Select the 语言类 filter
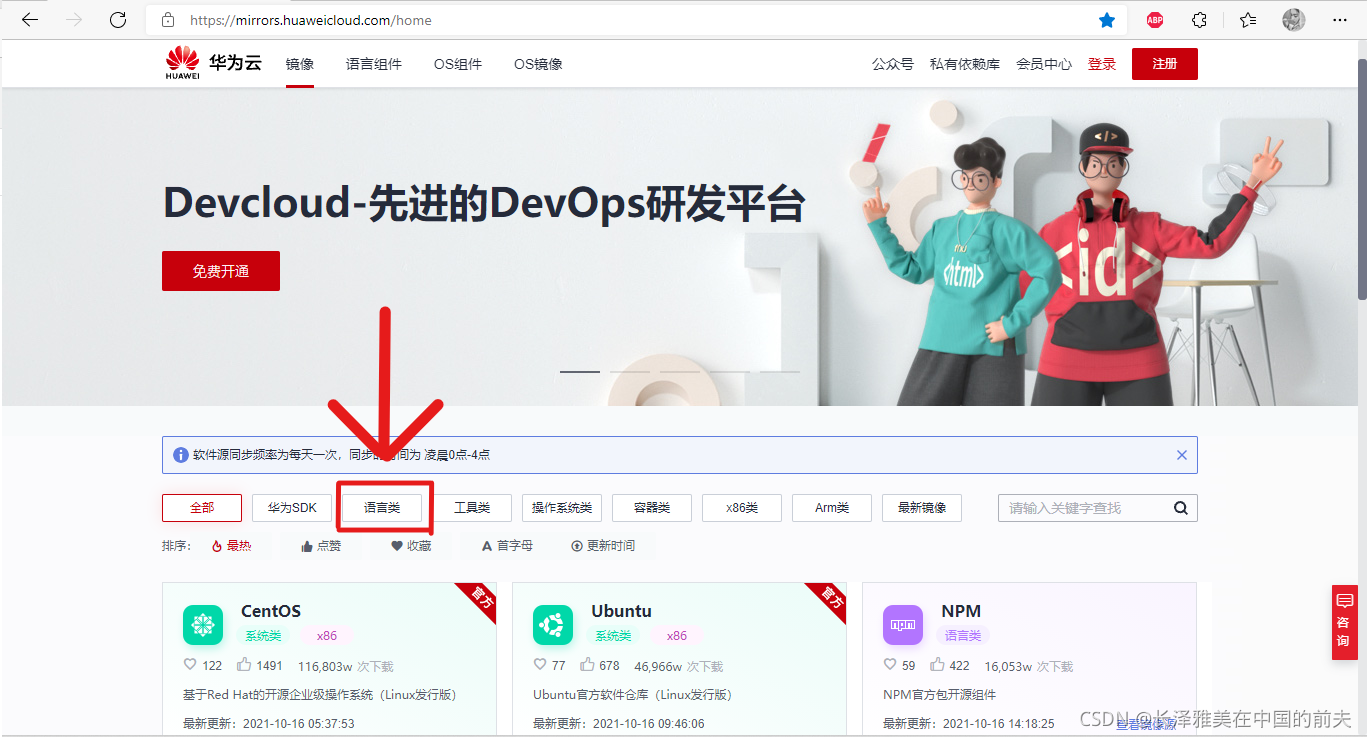 382,508
